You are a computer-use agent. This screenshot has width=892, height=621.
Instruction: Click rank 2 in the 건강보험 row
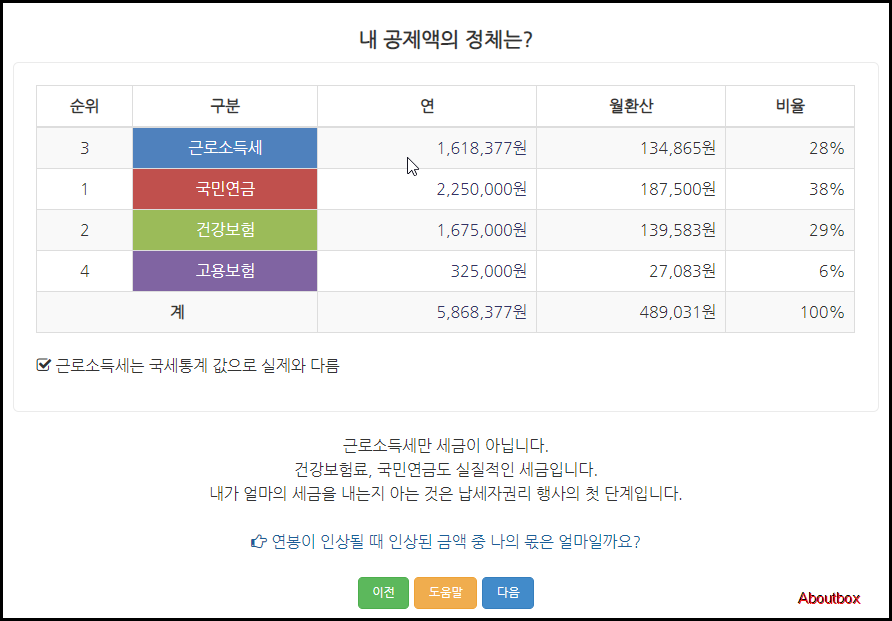pyautogui.click(x=85, y=230)
